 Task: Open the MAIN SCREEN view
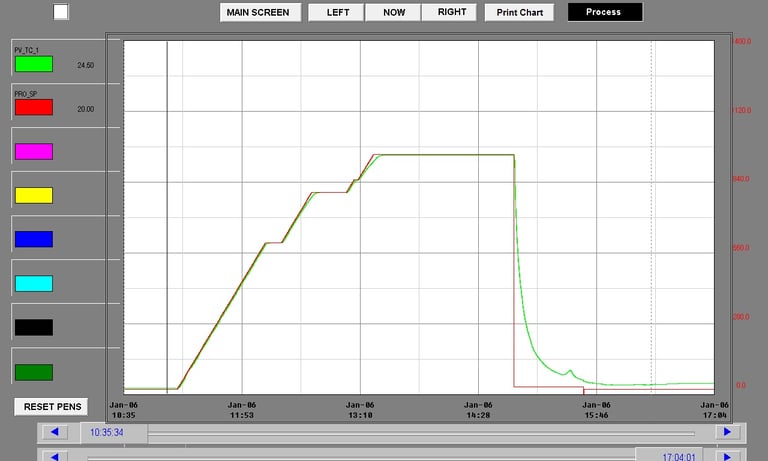point(260,12)
